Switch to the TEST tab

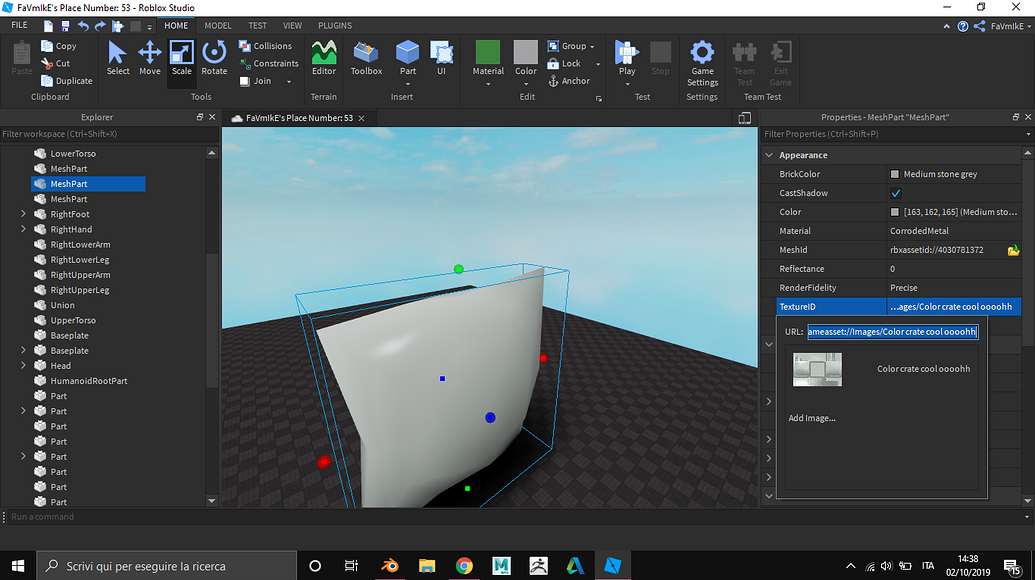click(257, 26)
